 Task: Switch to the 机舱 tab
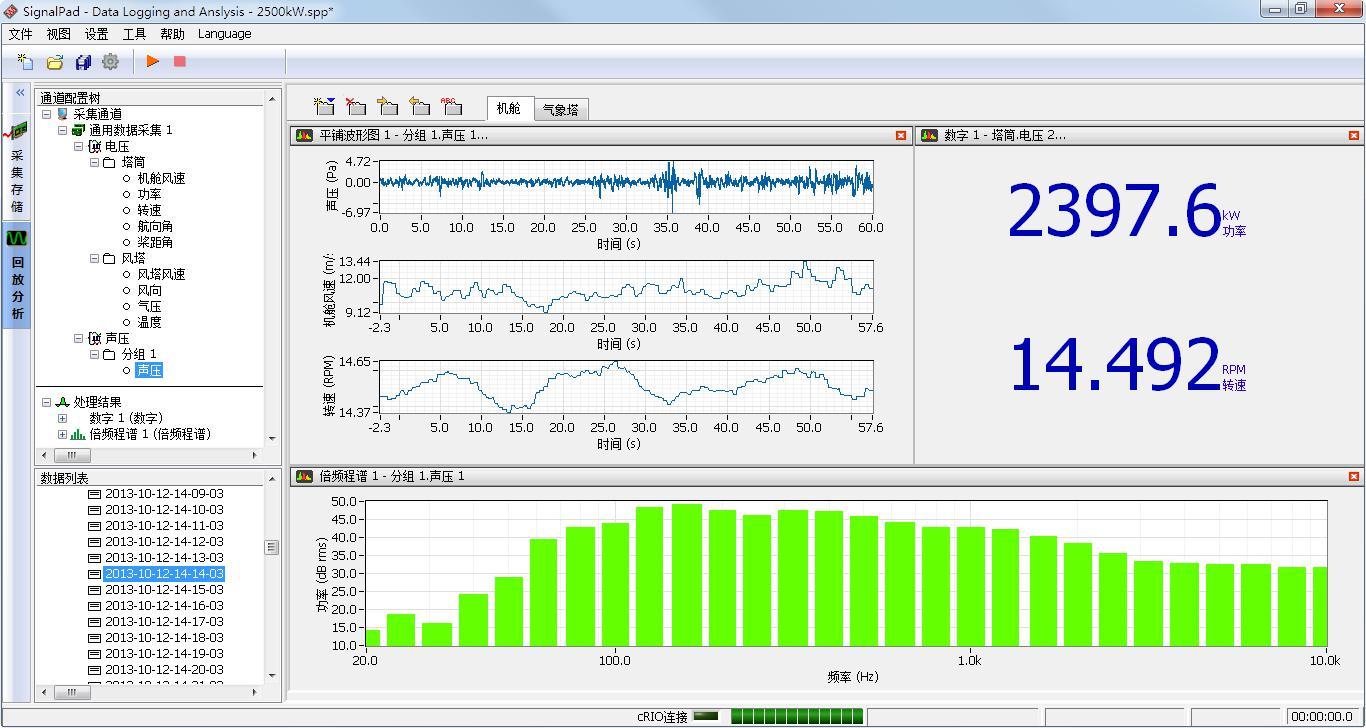coord(509,109)
